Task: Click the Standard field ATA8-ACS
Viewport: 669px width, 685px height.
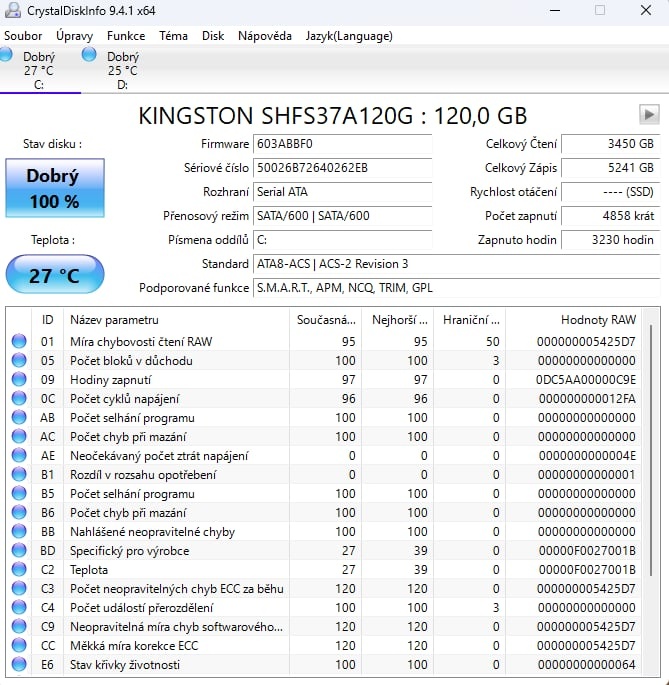Action: 457,264
